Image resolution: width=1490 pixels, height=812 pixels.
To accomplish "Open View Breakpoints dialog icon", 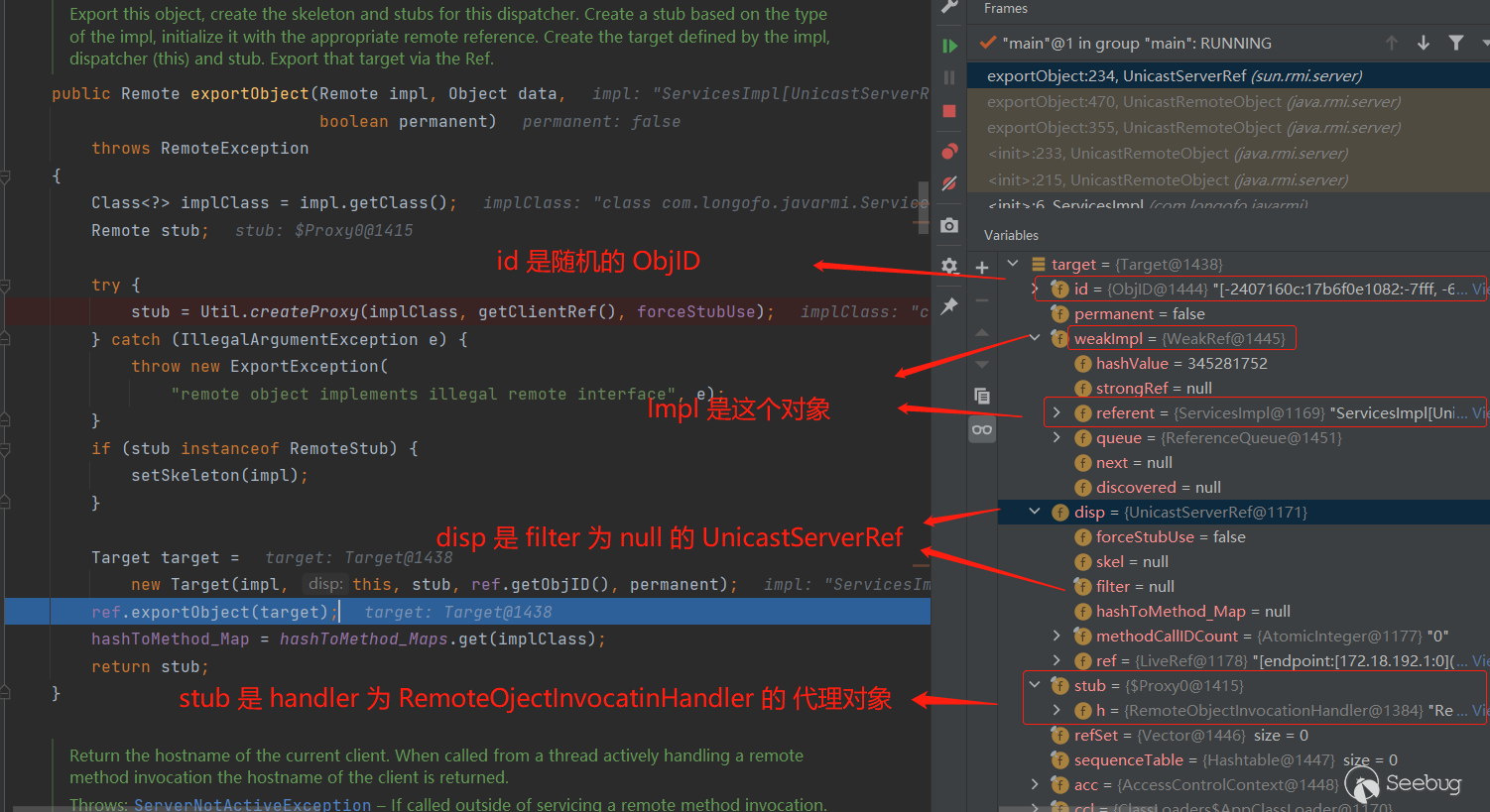I will pyautogui.click(x=949, y=151).
